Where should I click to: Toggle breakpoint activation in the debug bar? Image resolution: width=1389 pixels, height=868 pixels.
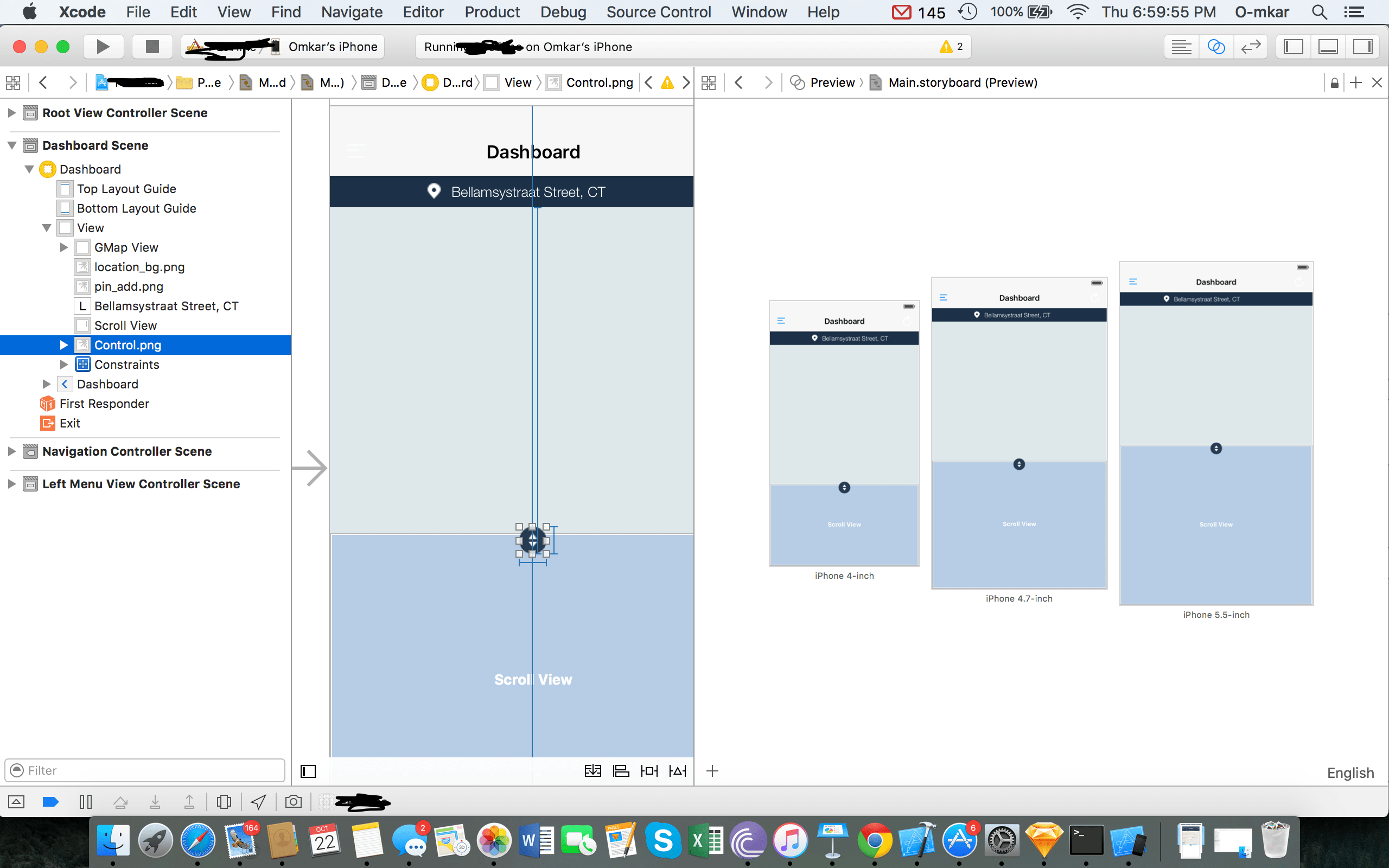50,801
